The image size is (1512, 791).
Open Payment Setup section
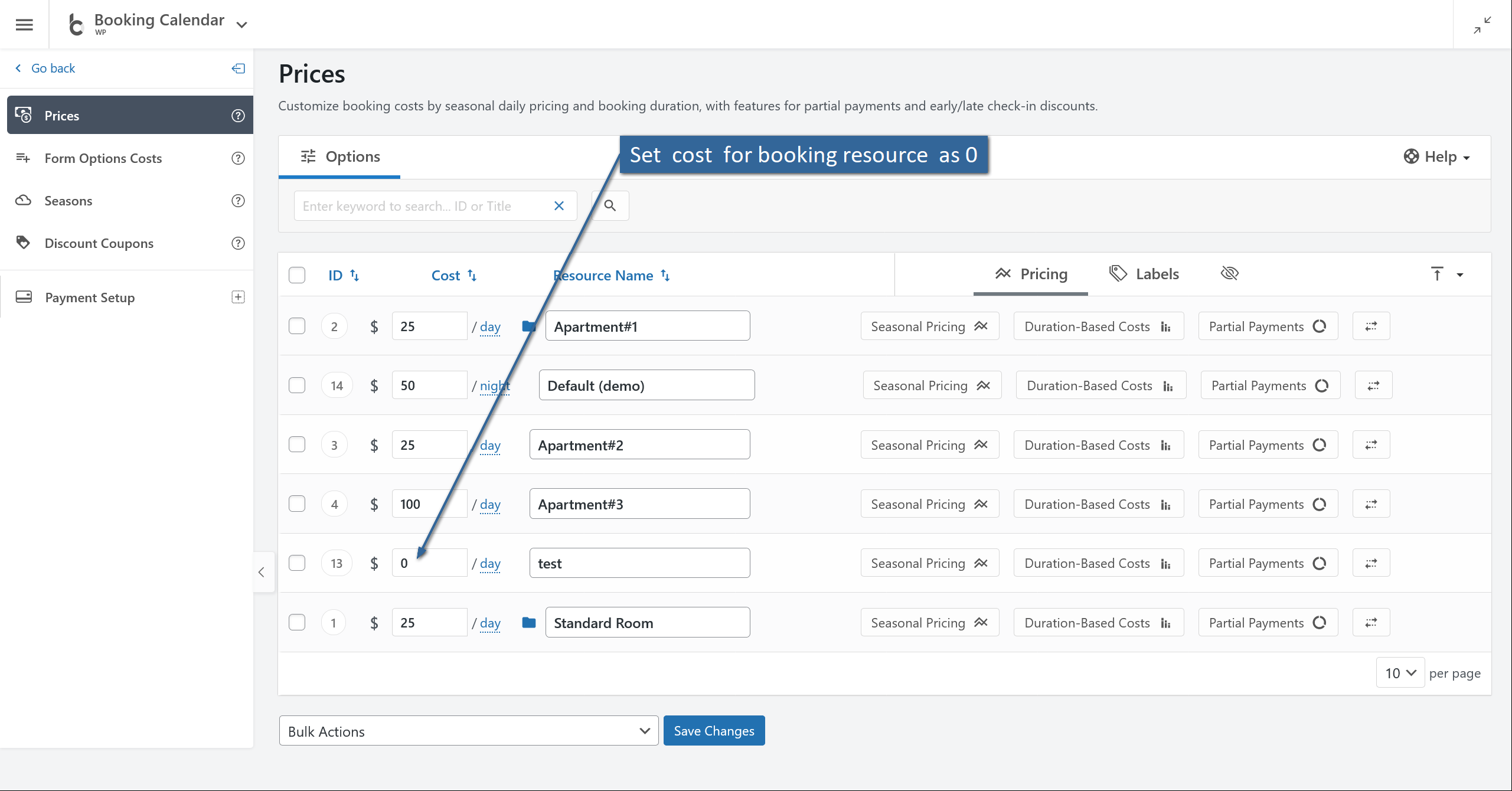(90, 298)
